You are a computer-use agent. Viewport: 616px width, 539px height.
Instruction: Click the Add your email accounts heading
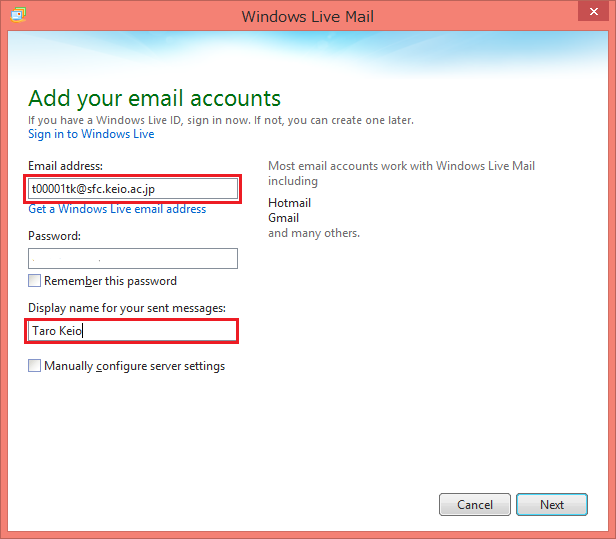pos(154,98)
